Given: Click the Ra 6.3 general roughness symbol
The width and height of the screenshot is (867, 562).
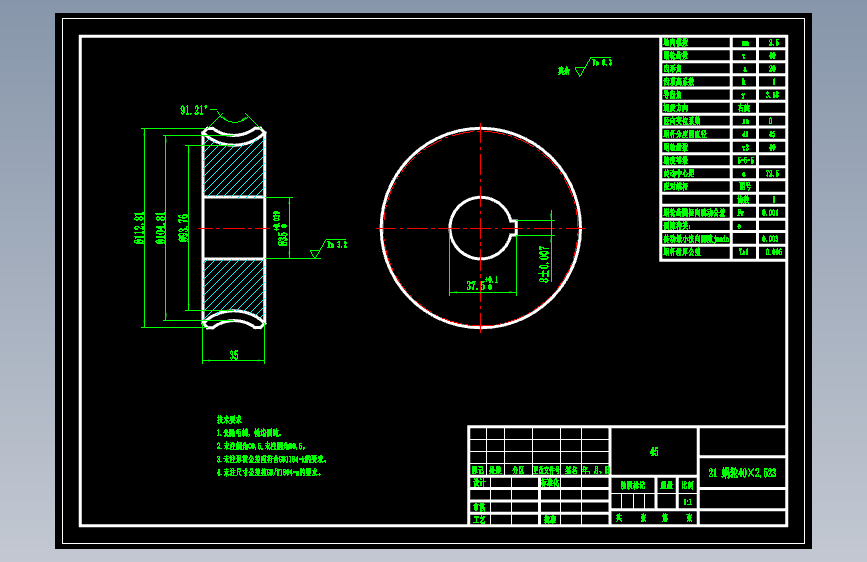Looking at the screenshot, I should pyautogui.click(x=593, y=66).
